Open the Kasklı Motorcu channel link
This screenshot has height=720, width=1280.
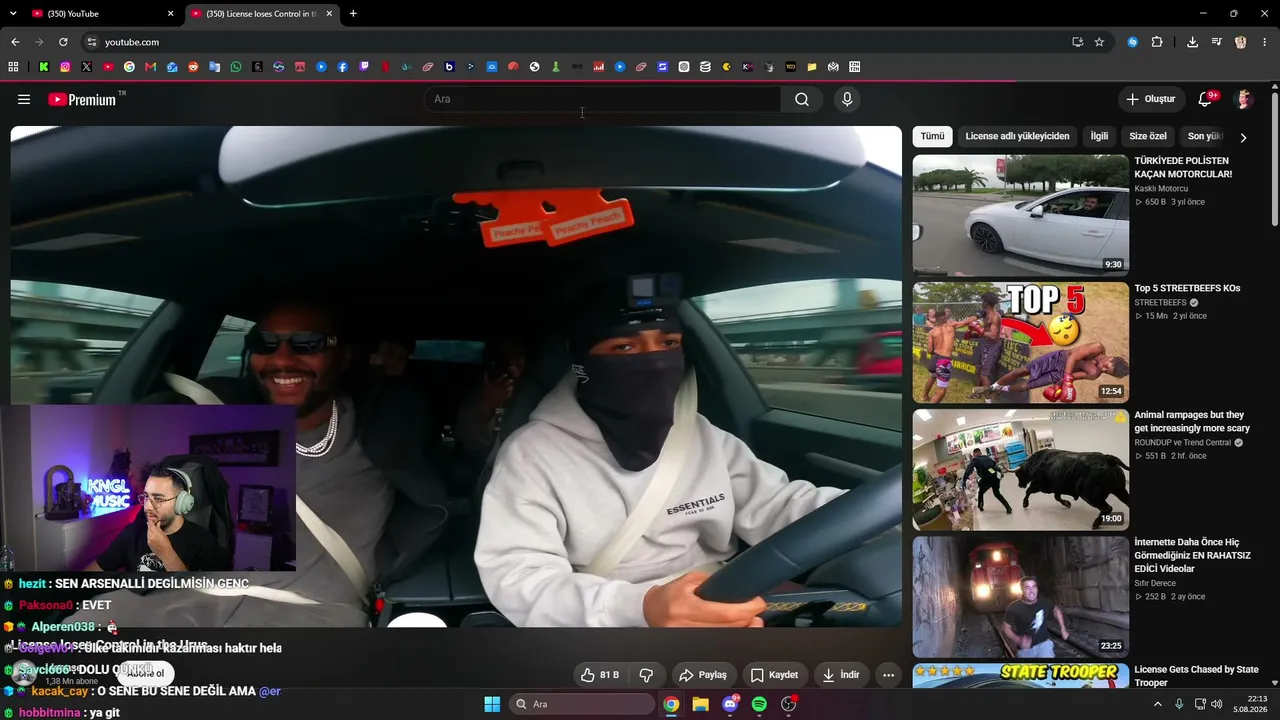pyautogui.click(x=1161, y=188)
